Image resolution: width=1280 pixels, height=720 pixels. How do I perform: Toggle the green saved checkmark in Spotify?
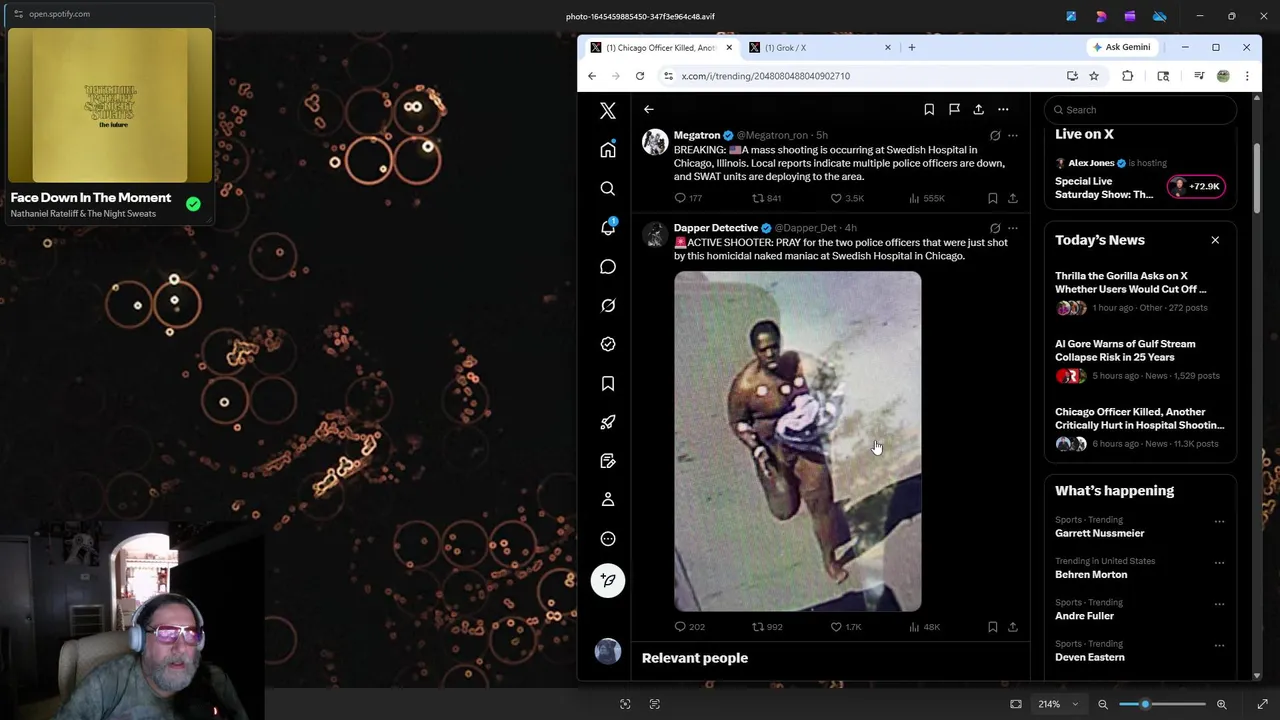[x=193, y=204]
